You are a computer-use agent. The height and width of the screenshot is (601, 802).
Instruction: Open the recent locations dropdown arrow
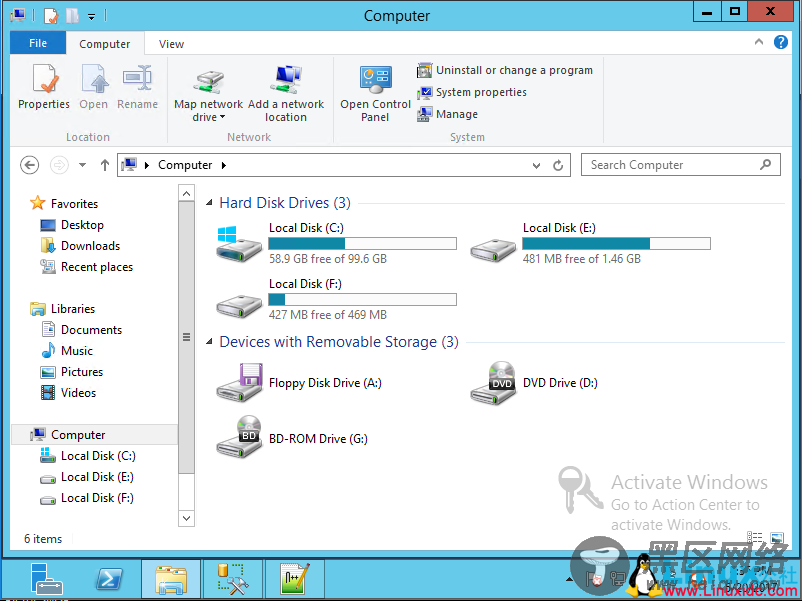pyautogui.click(x=82, y=165)
